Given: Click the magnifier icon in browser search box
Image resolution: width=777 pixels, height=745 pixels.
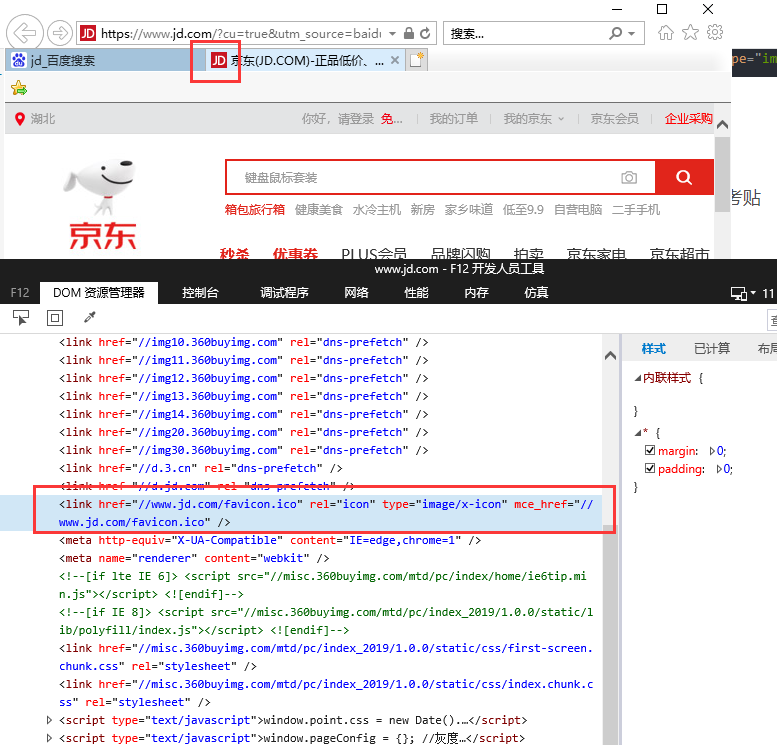Looking at the screenshot, I should 615,33.
